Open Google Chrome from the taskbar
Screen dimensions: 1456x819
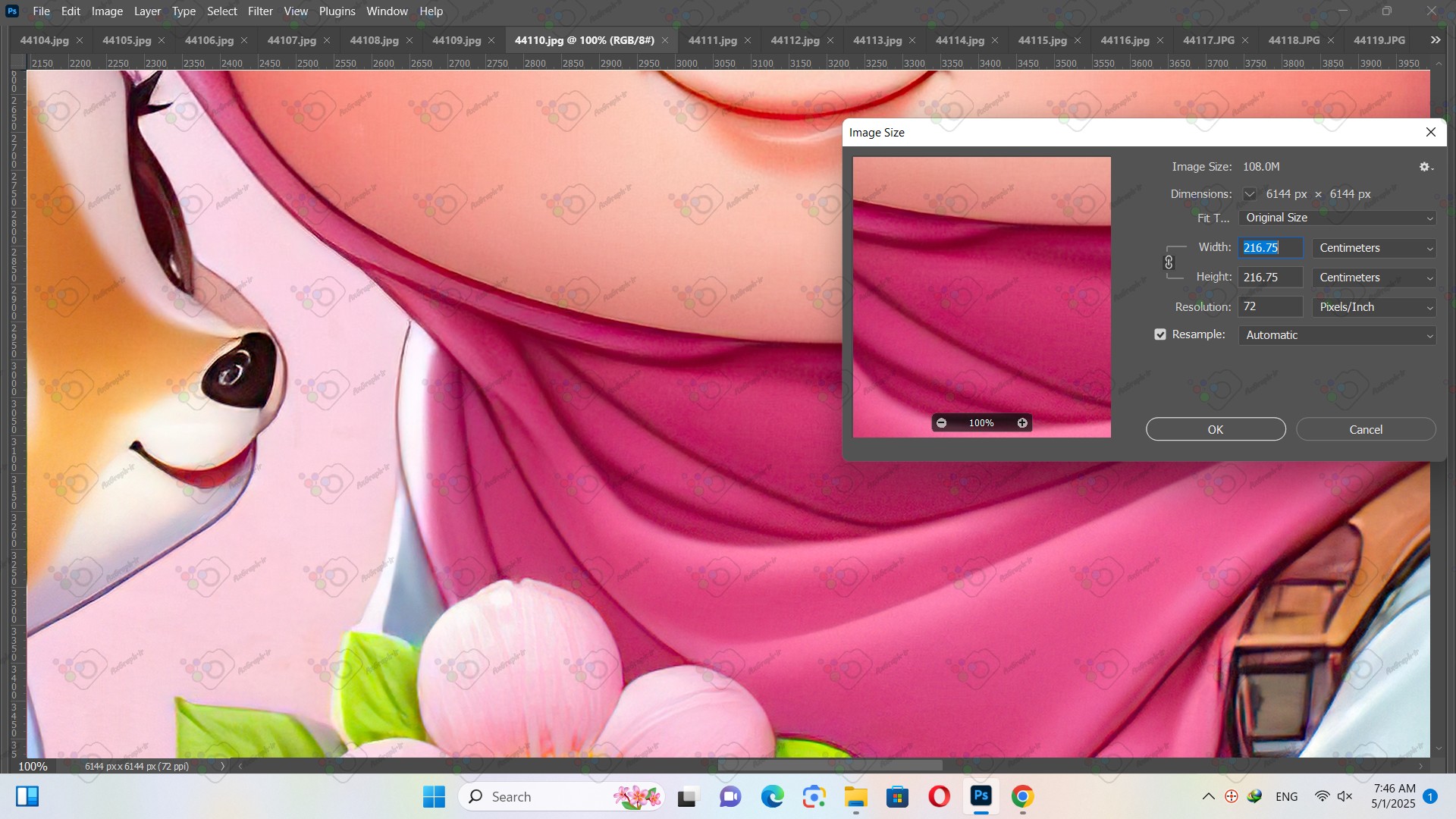coord(1022,796)
